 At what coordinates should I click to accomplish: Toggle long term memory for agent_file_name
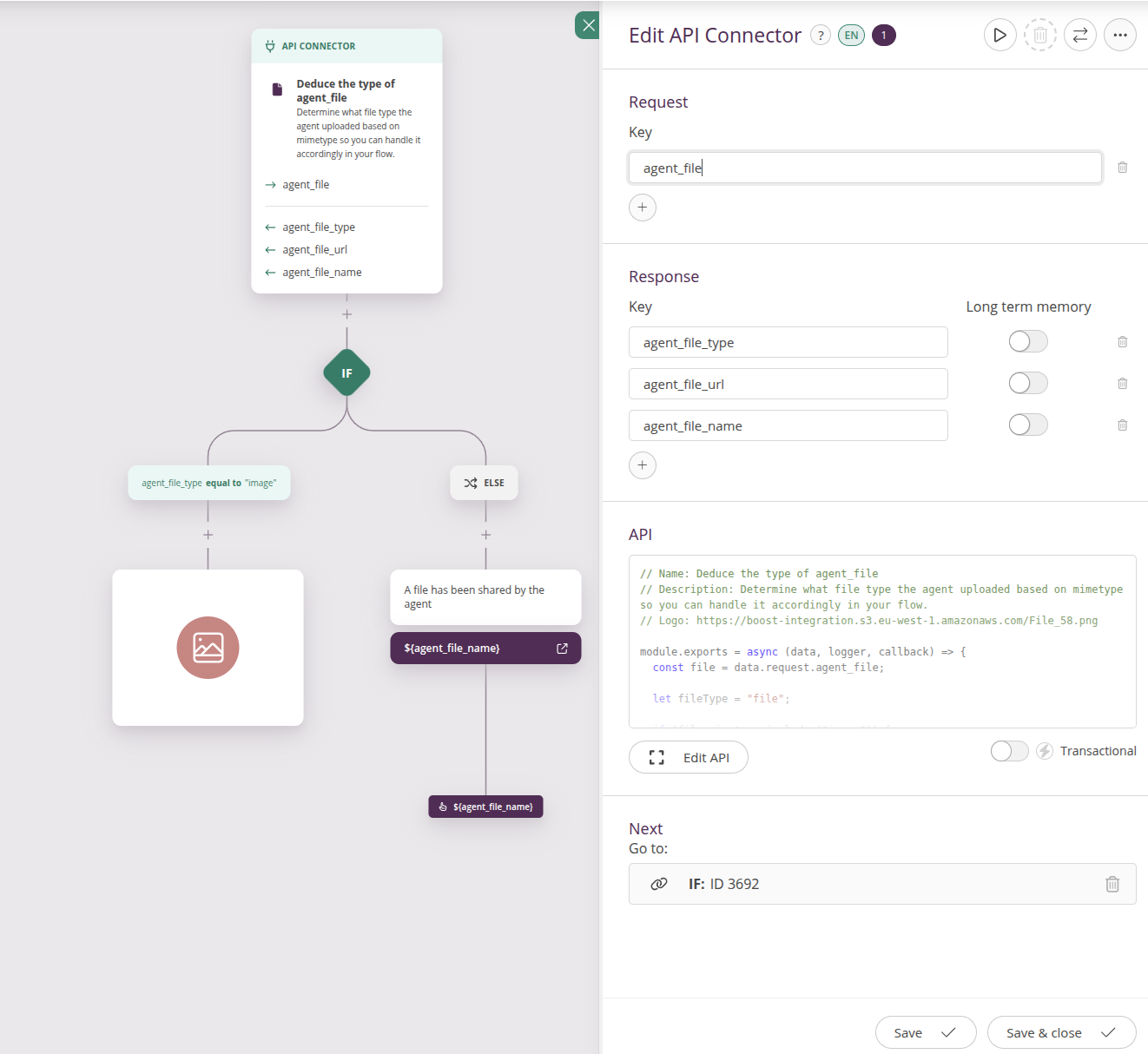tap(1028, 425)
